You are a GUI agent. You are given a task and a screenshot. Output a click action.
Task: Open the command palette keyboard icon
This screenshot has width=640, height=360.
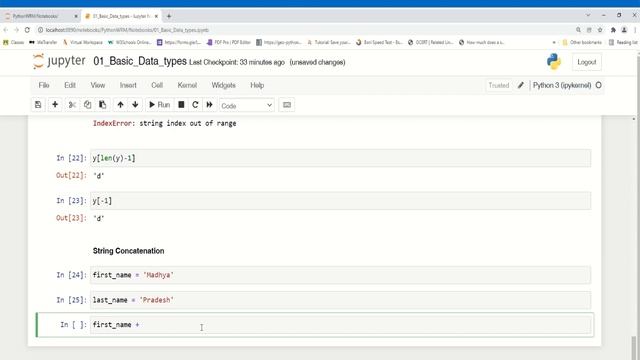tap(287, 105)
